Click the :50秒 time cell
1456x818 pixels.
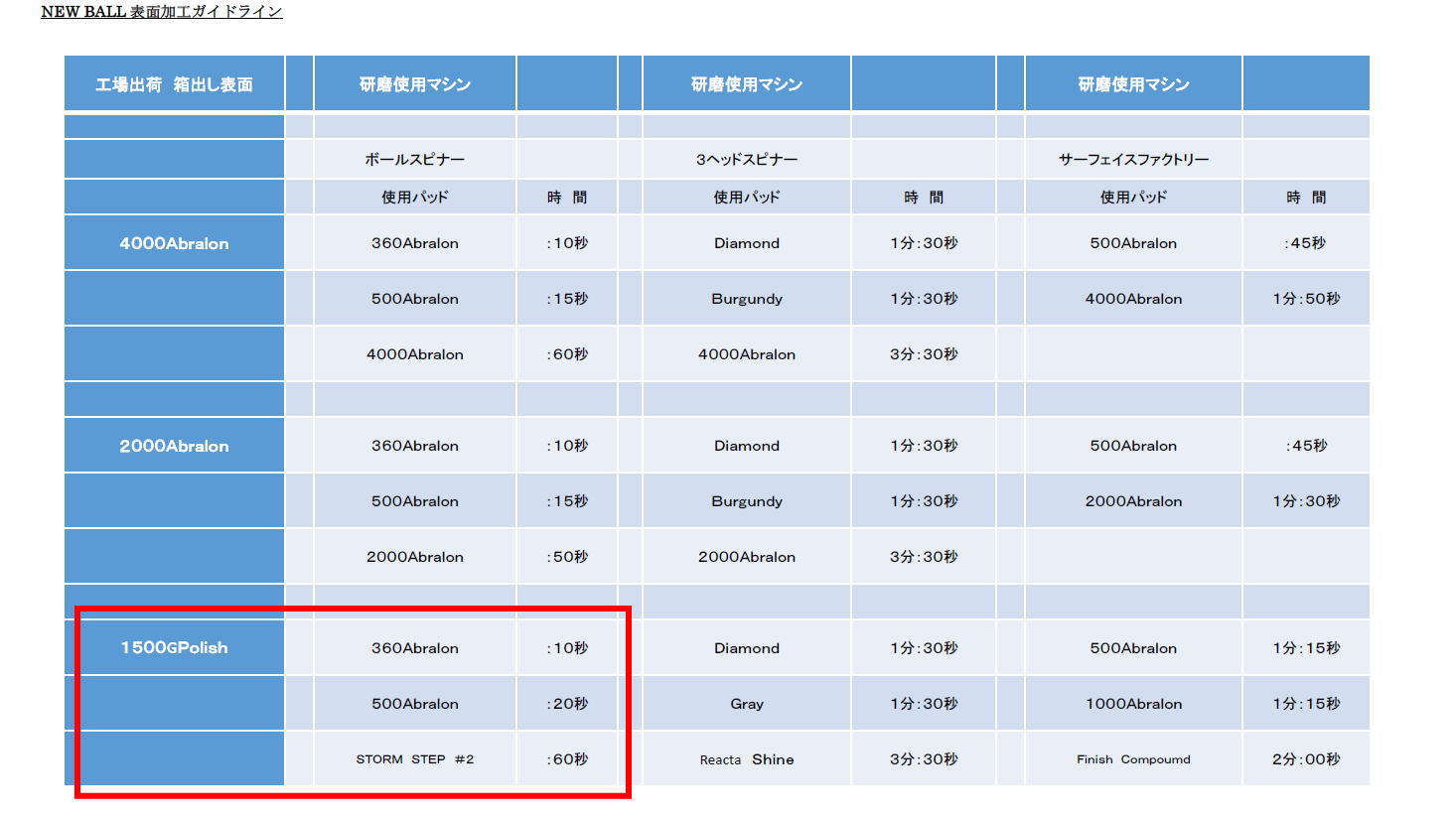567,557
